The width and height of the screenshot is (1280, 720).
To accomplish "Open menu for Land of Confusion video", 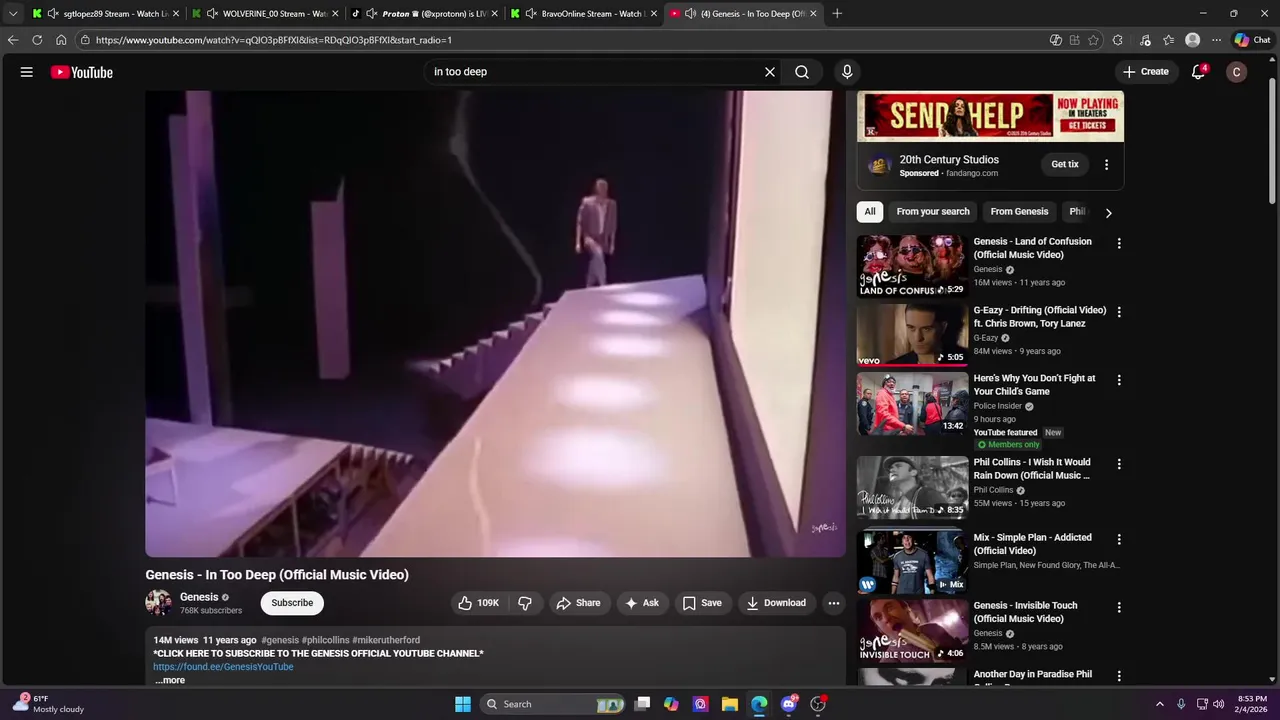I will click(1119, 243).
